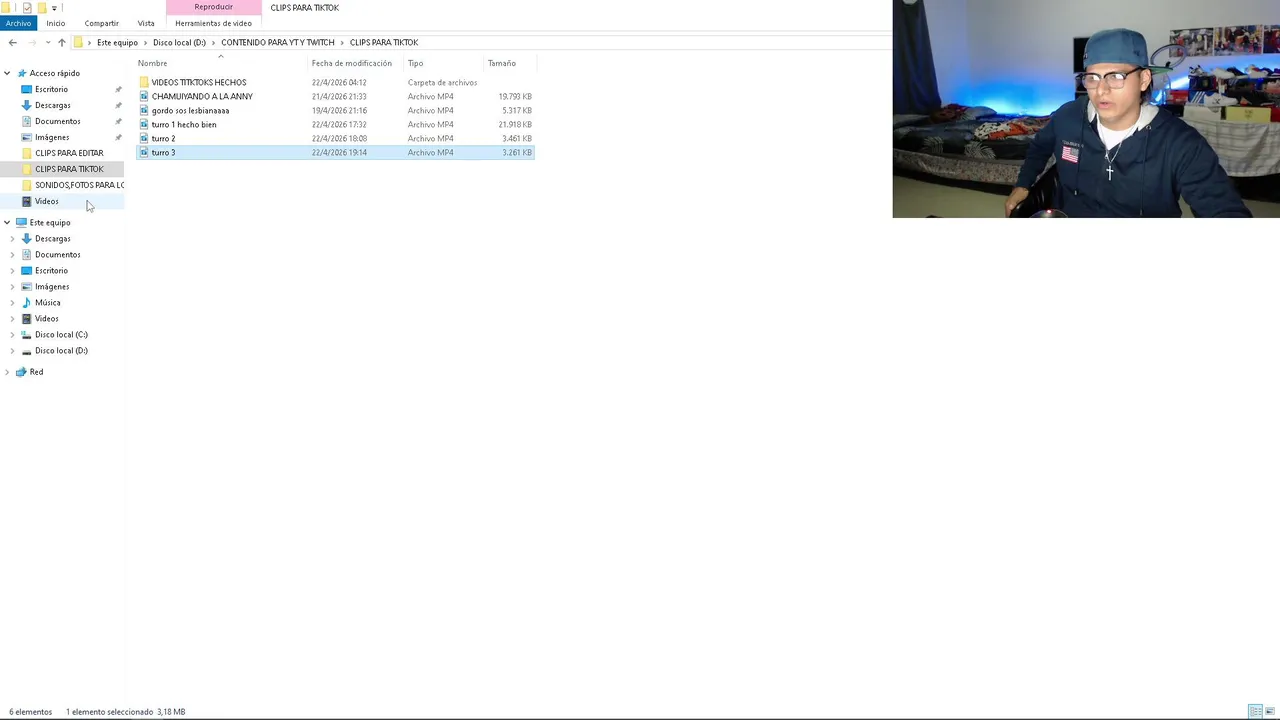Image resolution: width=1280 pixels, height=720 pixels.
Task: Click the 'turro 3' file icon
Action: (144, 152)
